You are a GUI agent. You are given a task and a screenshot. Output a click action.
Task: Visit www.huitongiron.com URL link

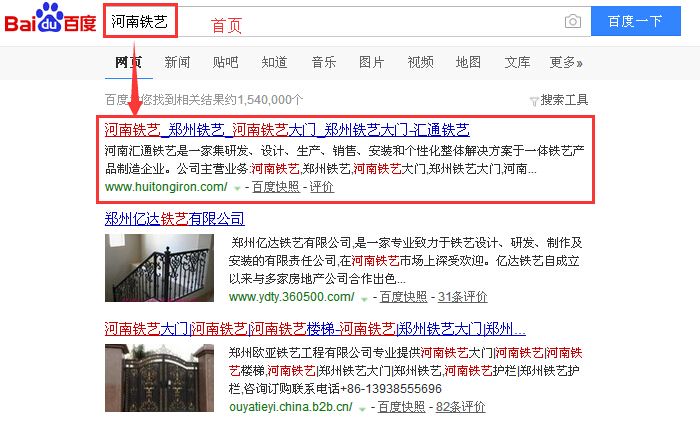coord(166,187)
